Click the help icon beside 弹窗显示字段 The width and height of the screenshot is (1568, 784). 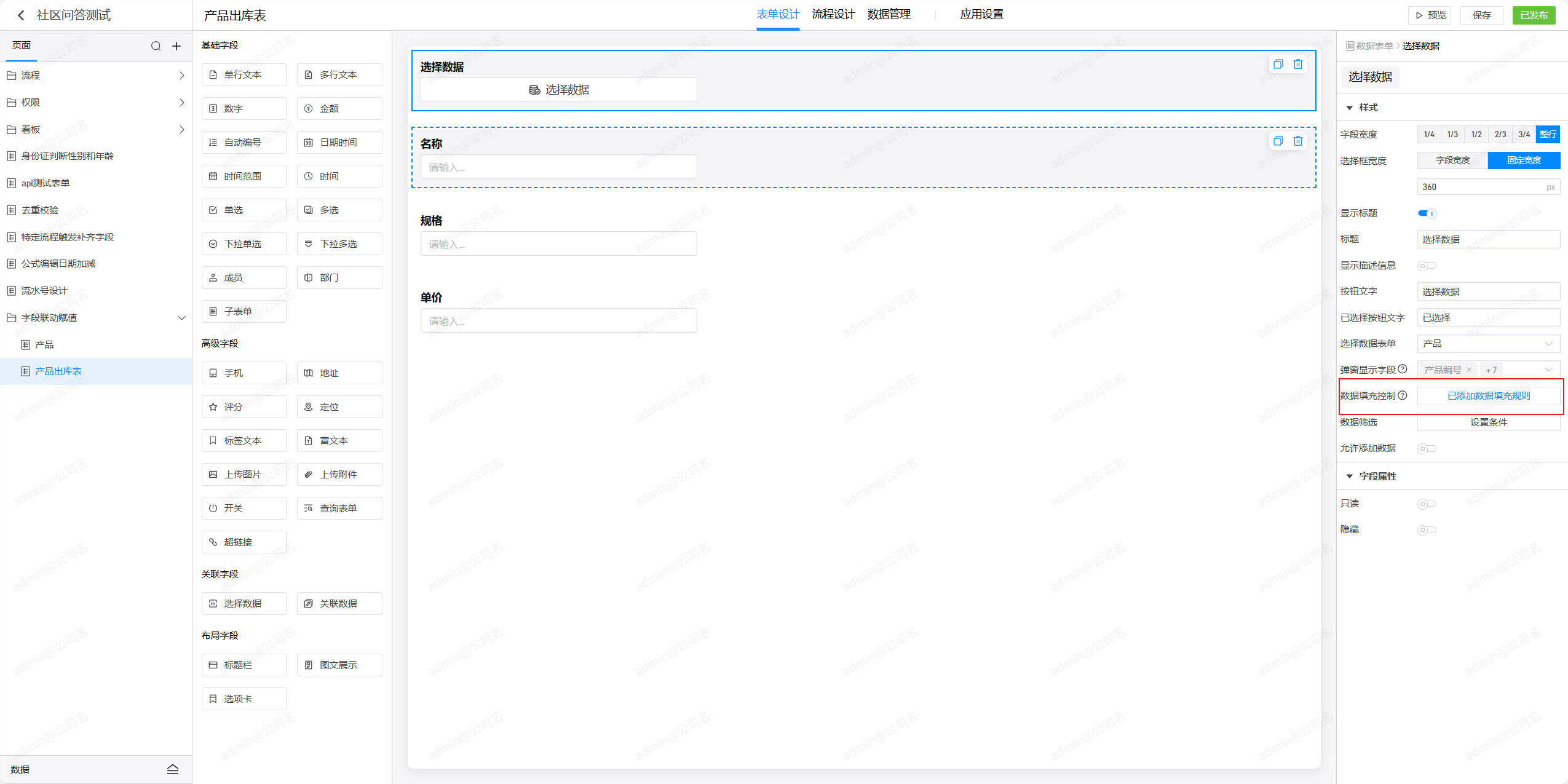[1402, 370]
